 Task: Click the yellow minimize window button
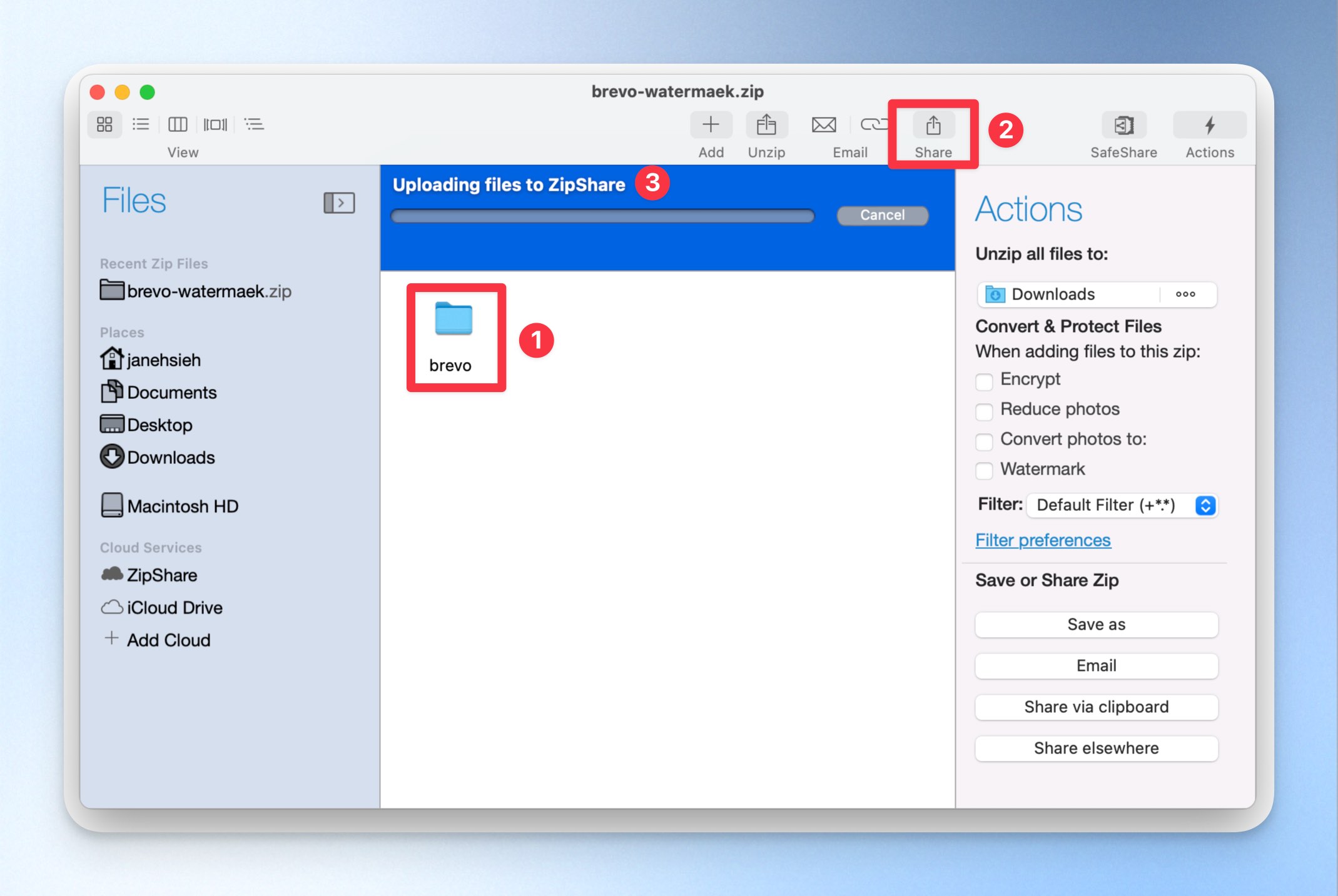click(122, 93)
